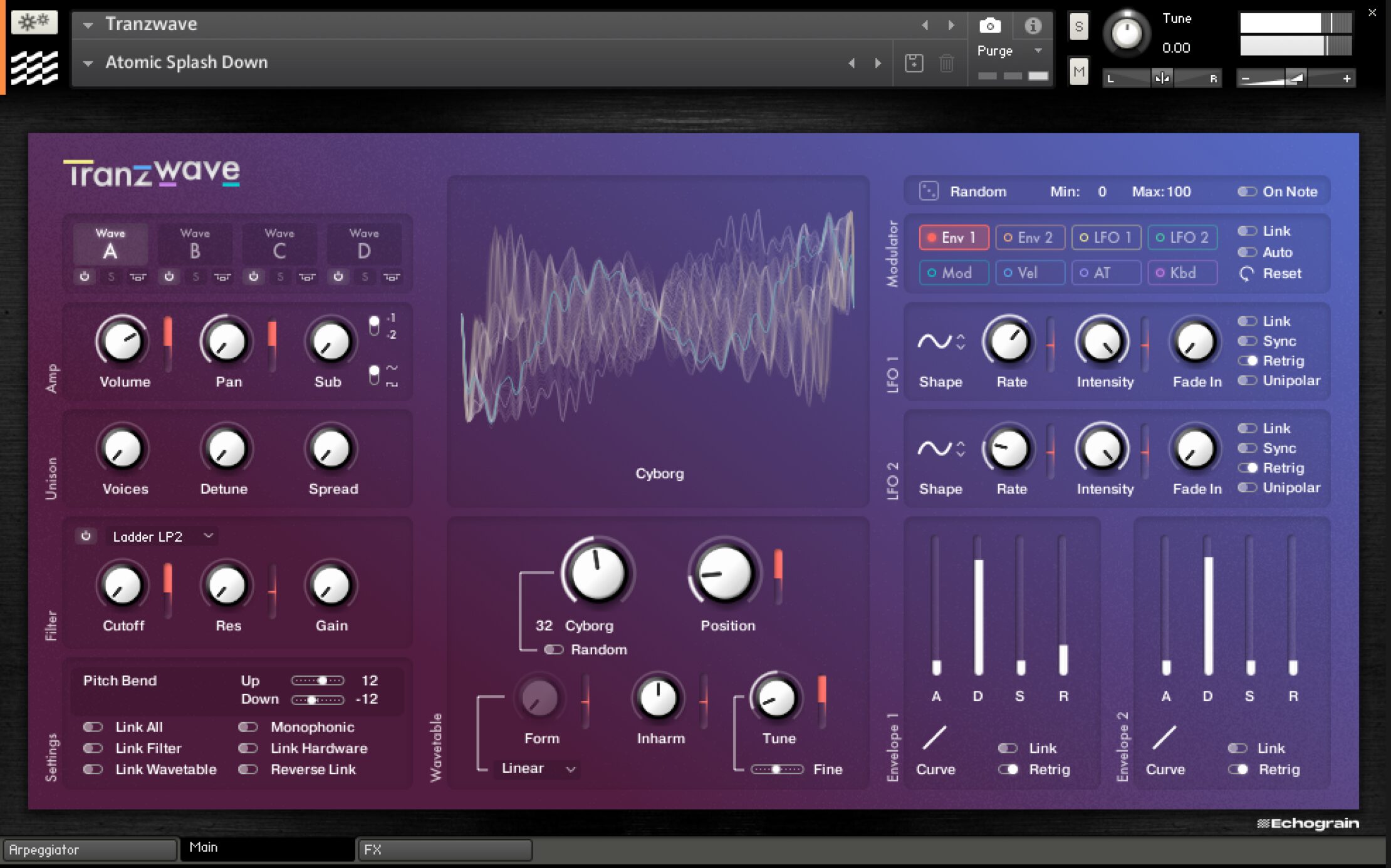Viewport: 1391px width, 868px height.
Task: Enable the Monophonic toggle
Action: tap(248, 727)
